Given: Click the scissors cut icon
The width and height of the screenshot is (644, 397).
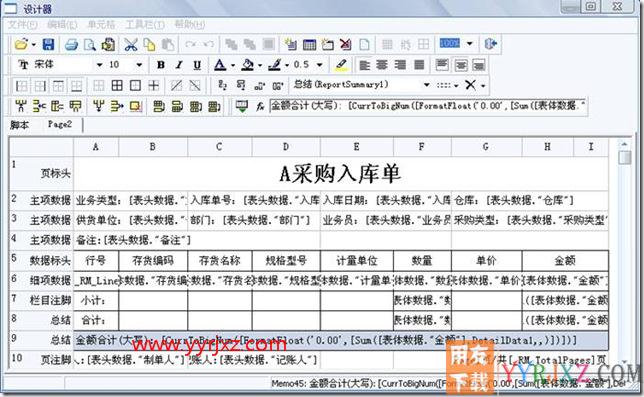Looking at the screenshot, I should [x=131, y=44].
